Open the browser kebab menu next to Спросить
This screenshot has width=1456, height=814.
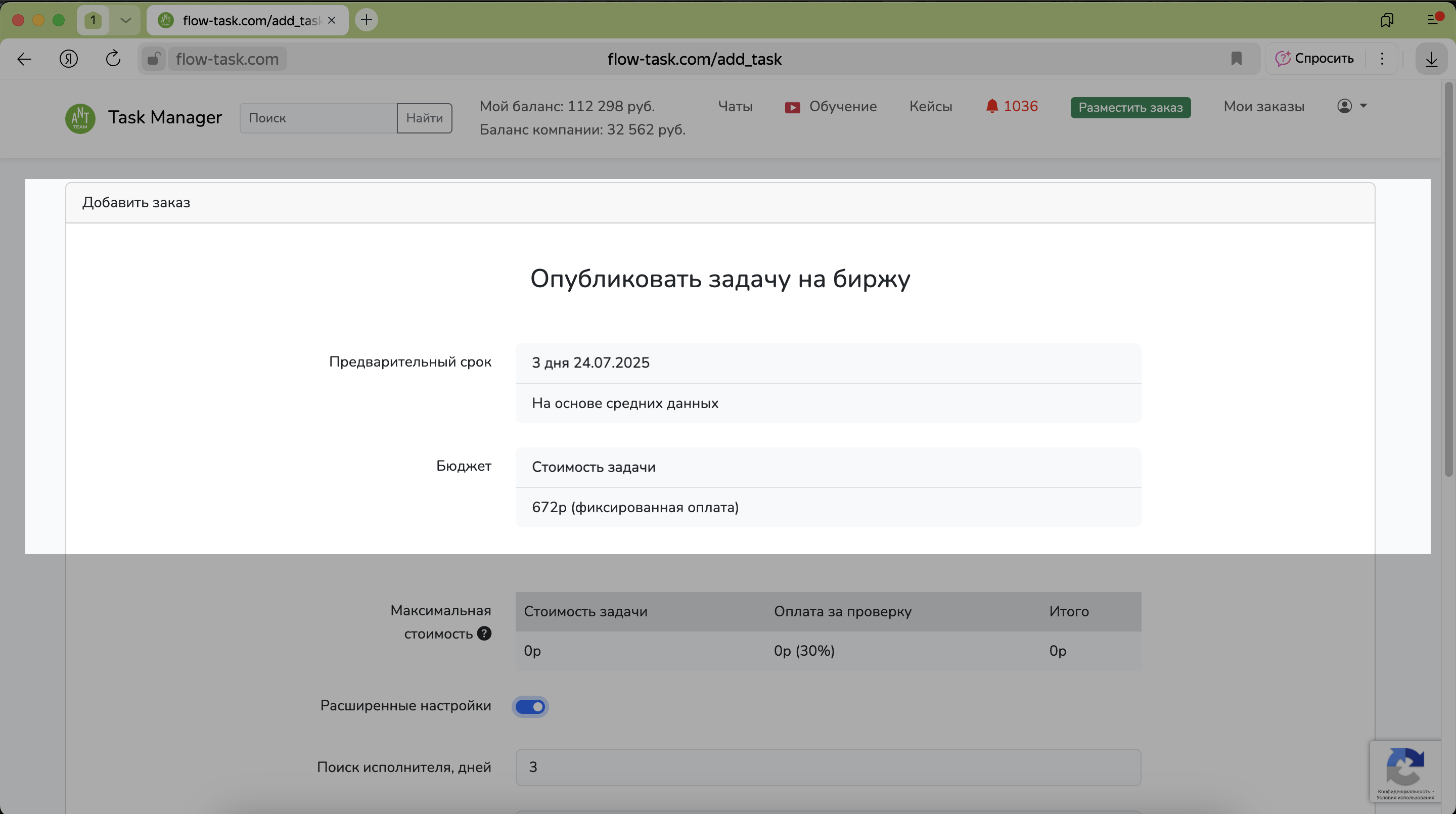(1382, 59)
